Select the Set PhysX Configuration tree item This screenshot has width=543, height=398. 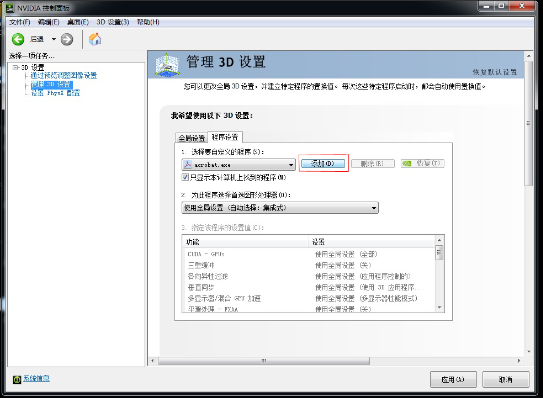pyautogui.click(x=55, y=93)
